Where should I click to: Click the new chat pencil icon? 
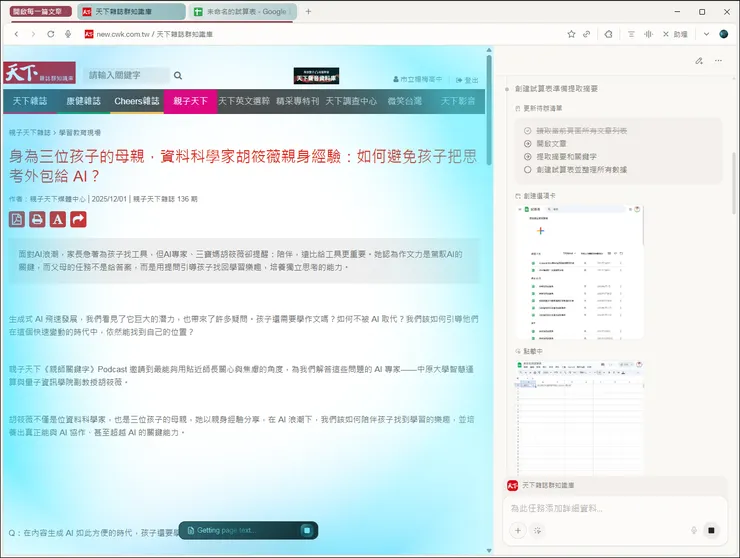(699, 61)
